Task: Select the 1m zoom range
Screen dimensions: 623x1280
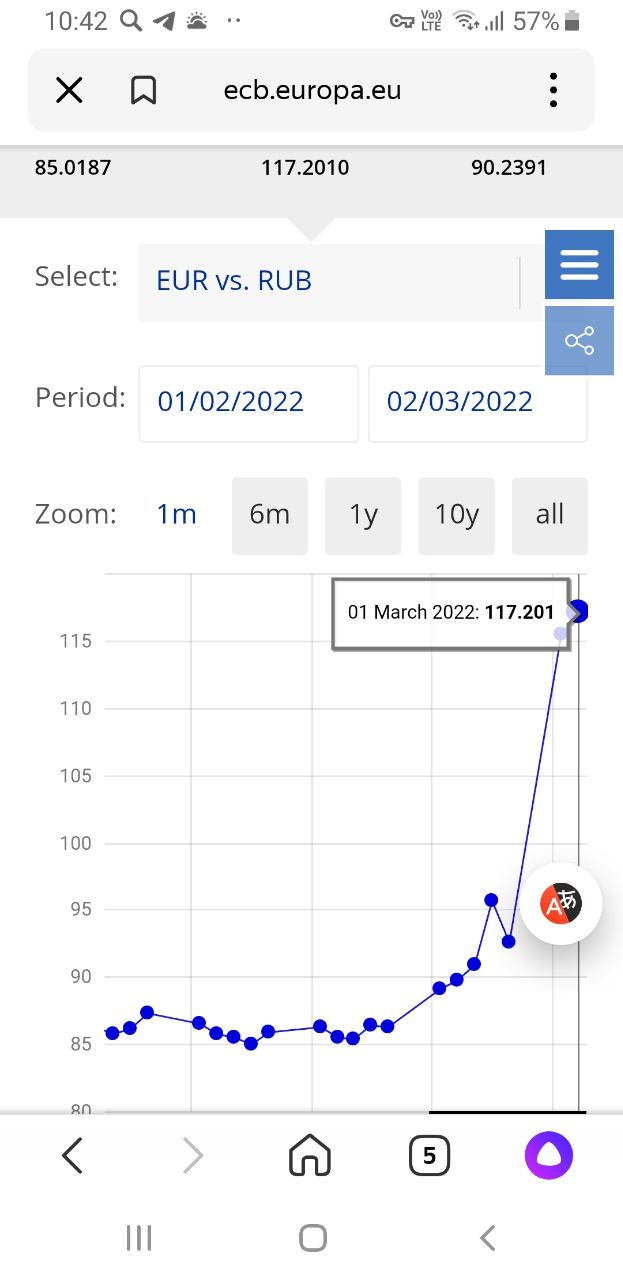Action: click(177, 515)
